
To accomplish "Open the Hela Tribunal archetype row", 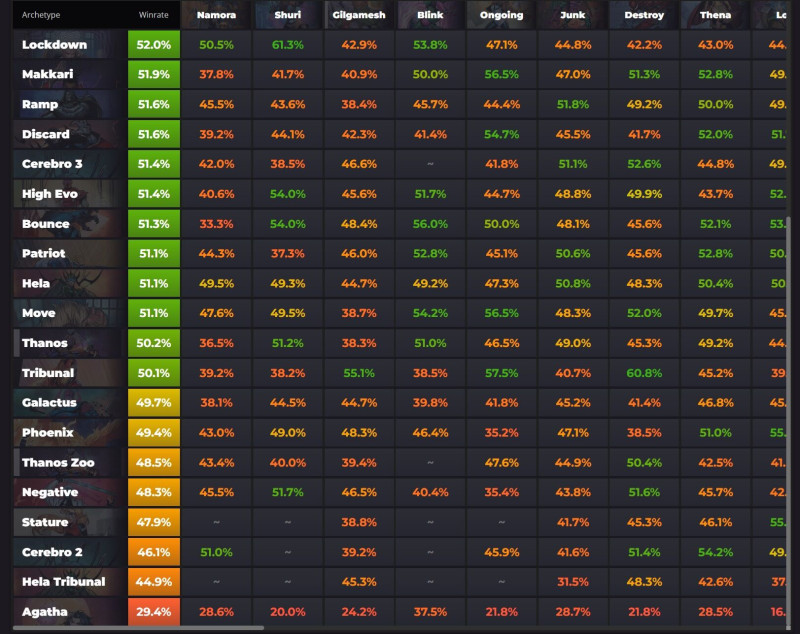I will pos(70,582).
